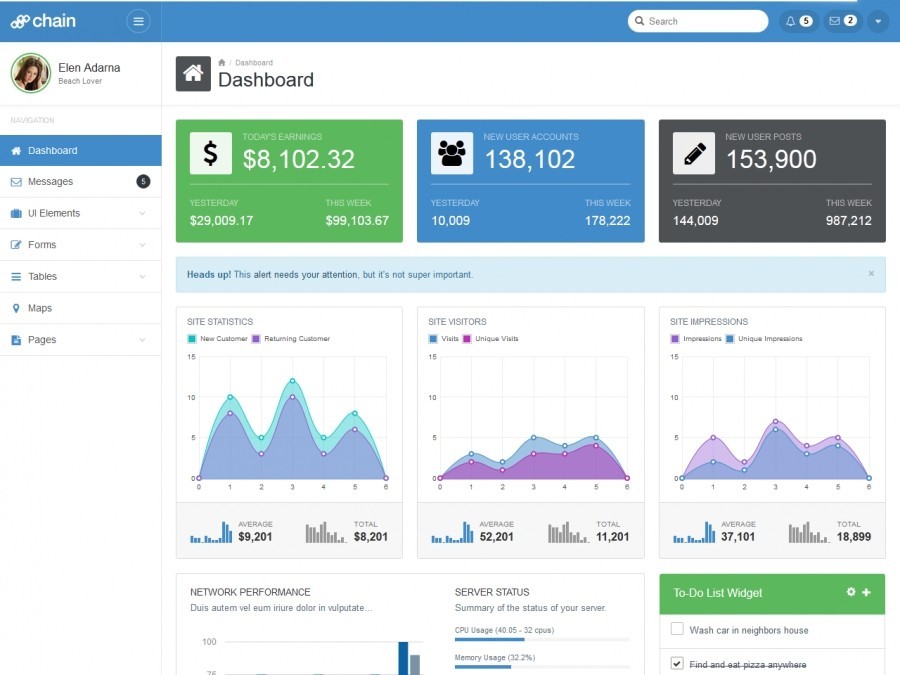
Task: Uncheck Find and eat pizza anywhere
Action: 677,663
